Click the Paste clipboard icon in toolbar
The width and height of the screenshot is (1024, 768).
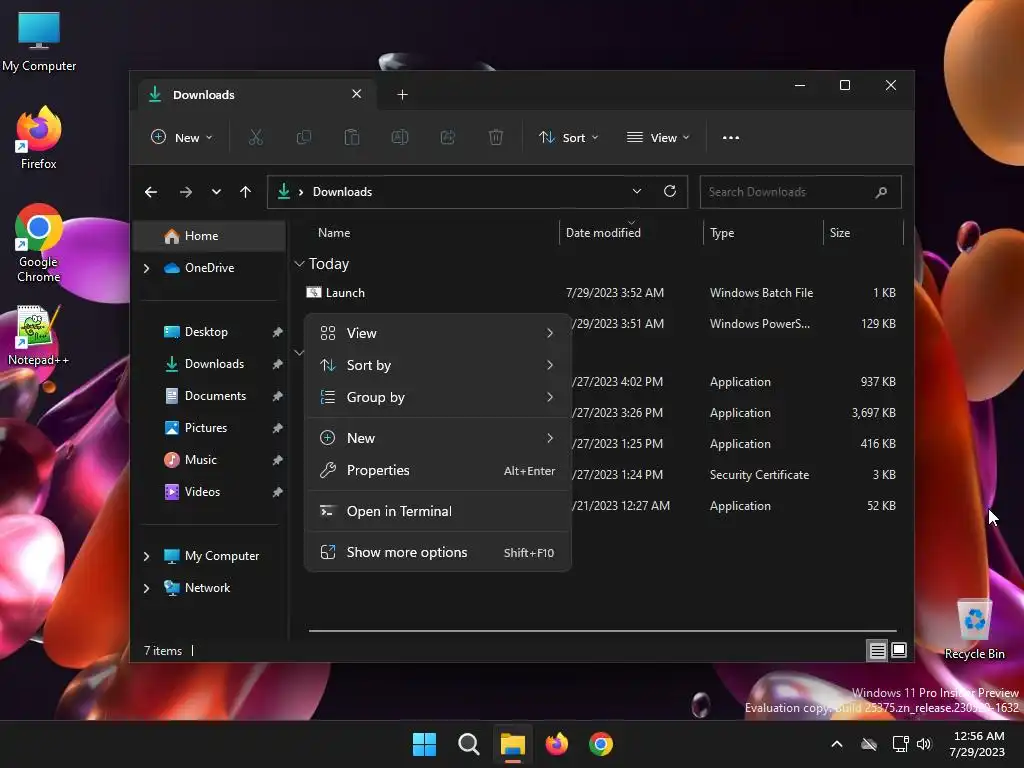[351, 137]
